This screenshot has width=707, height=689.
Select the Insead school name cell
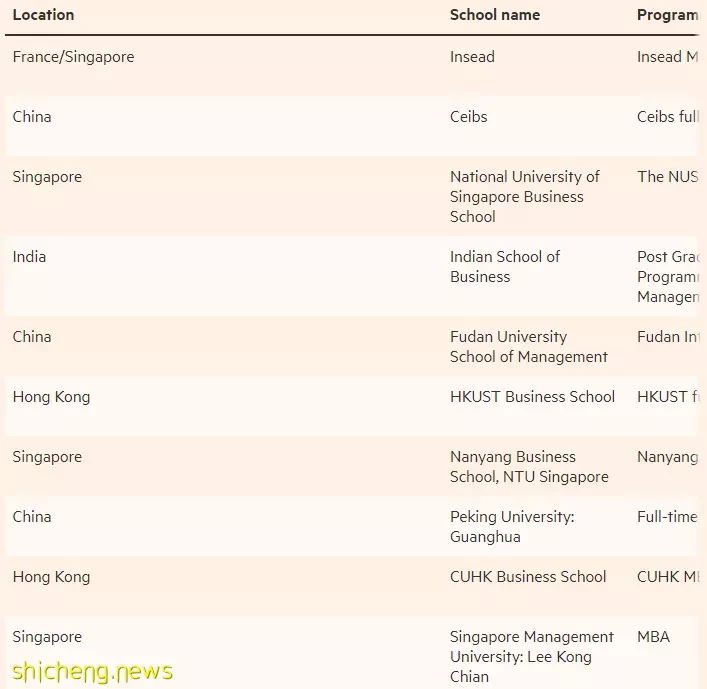click(472, 57)
